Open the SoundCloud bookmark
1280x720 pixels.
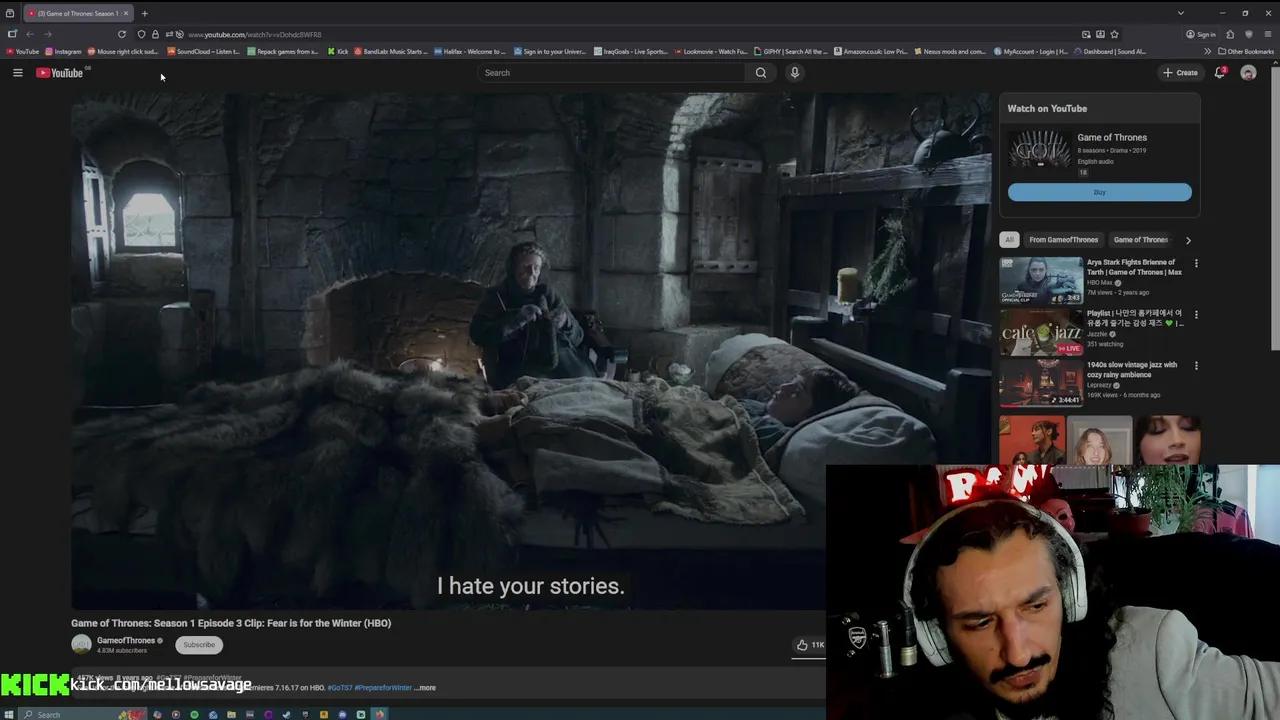pos(203,51)
